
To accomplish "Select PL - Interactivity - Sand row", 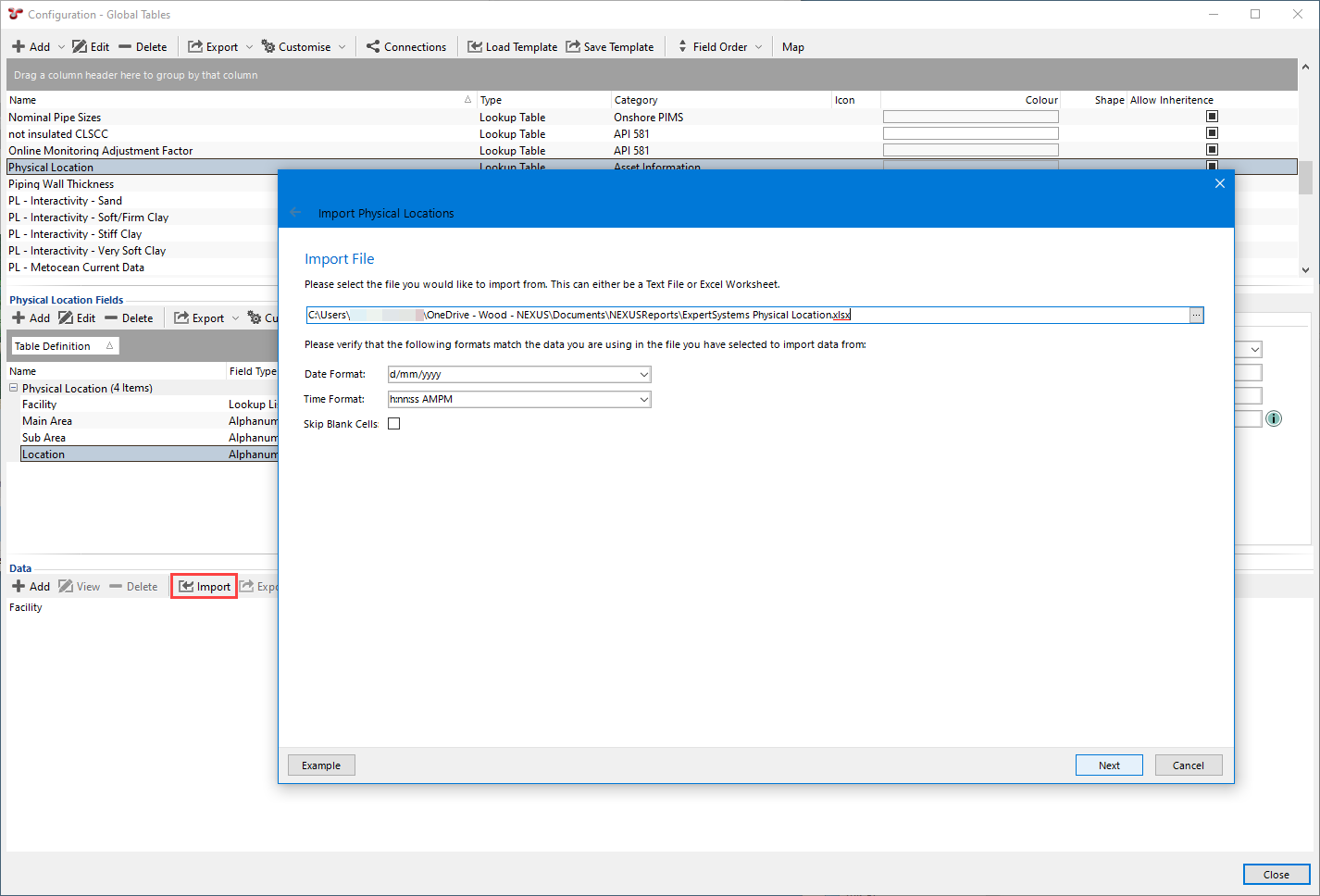I will (143, 201).
